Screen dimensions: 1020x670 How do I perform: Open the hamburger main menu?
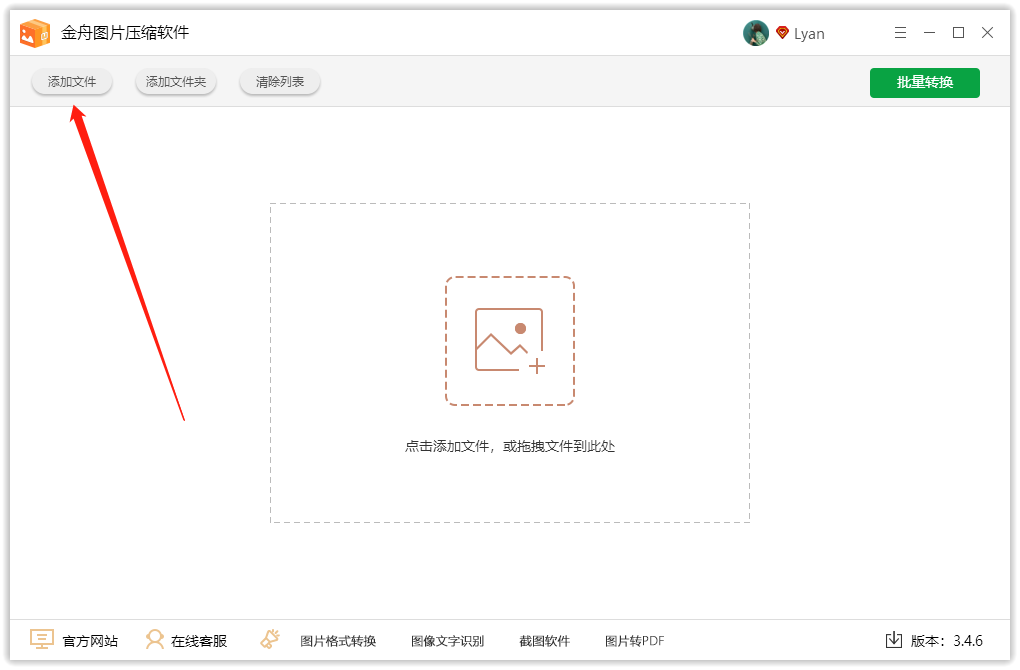pyautogui.click(x=900, y=32)
